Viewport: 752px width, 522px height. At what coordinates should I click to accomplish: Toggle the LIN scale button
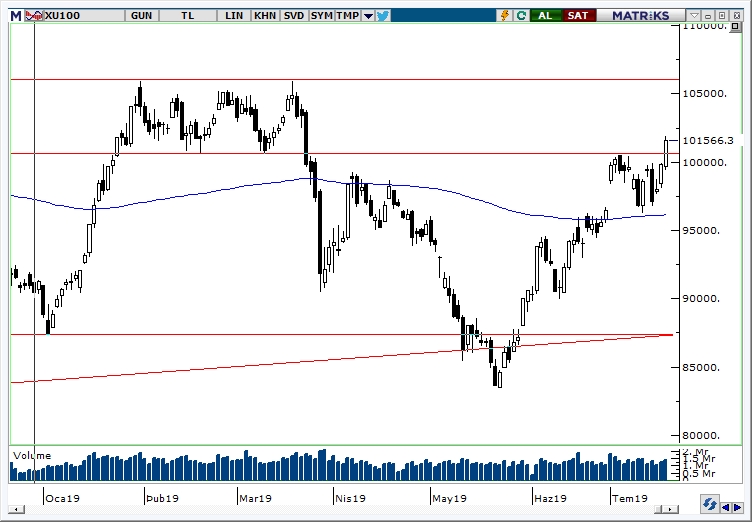click(234, 15)
